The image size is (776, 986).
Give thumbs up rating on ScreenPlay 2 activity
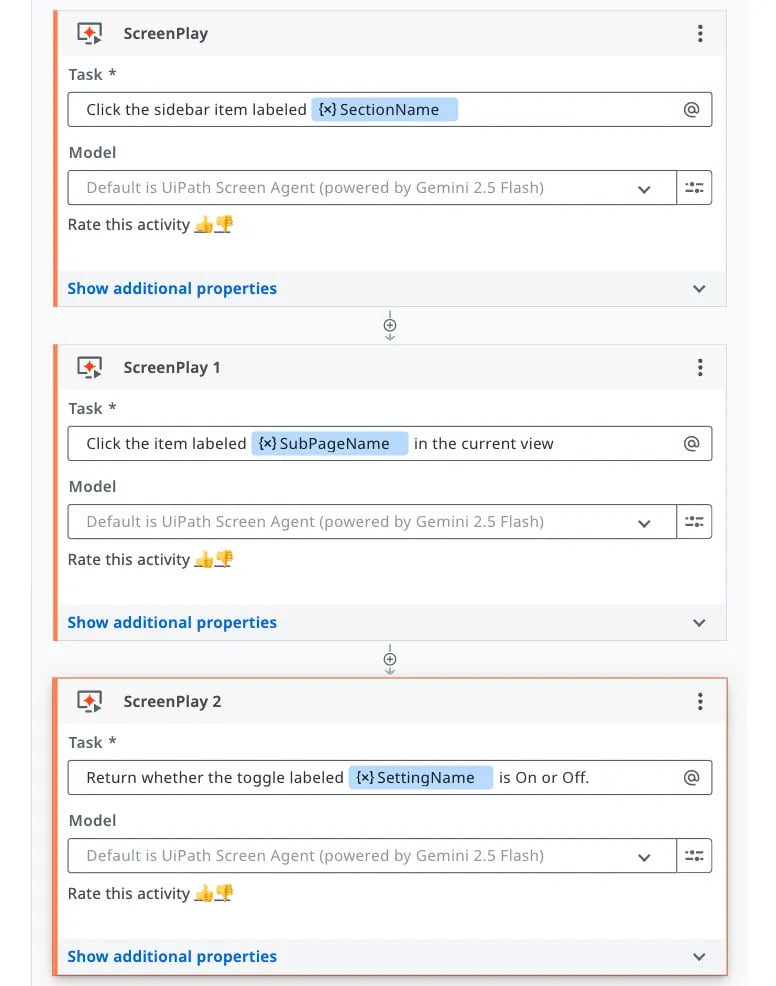point(204,893)
